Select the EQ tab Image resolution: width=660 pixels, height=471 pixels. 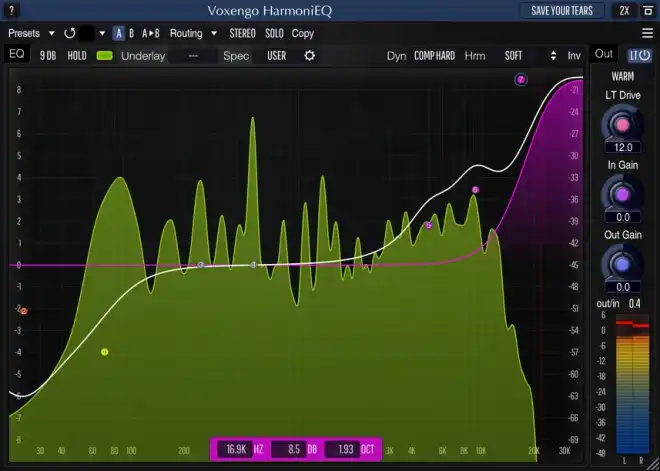[x=17, y=54]
